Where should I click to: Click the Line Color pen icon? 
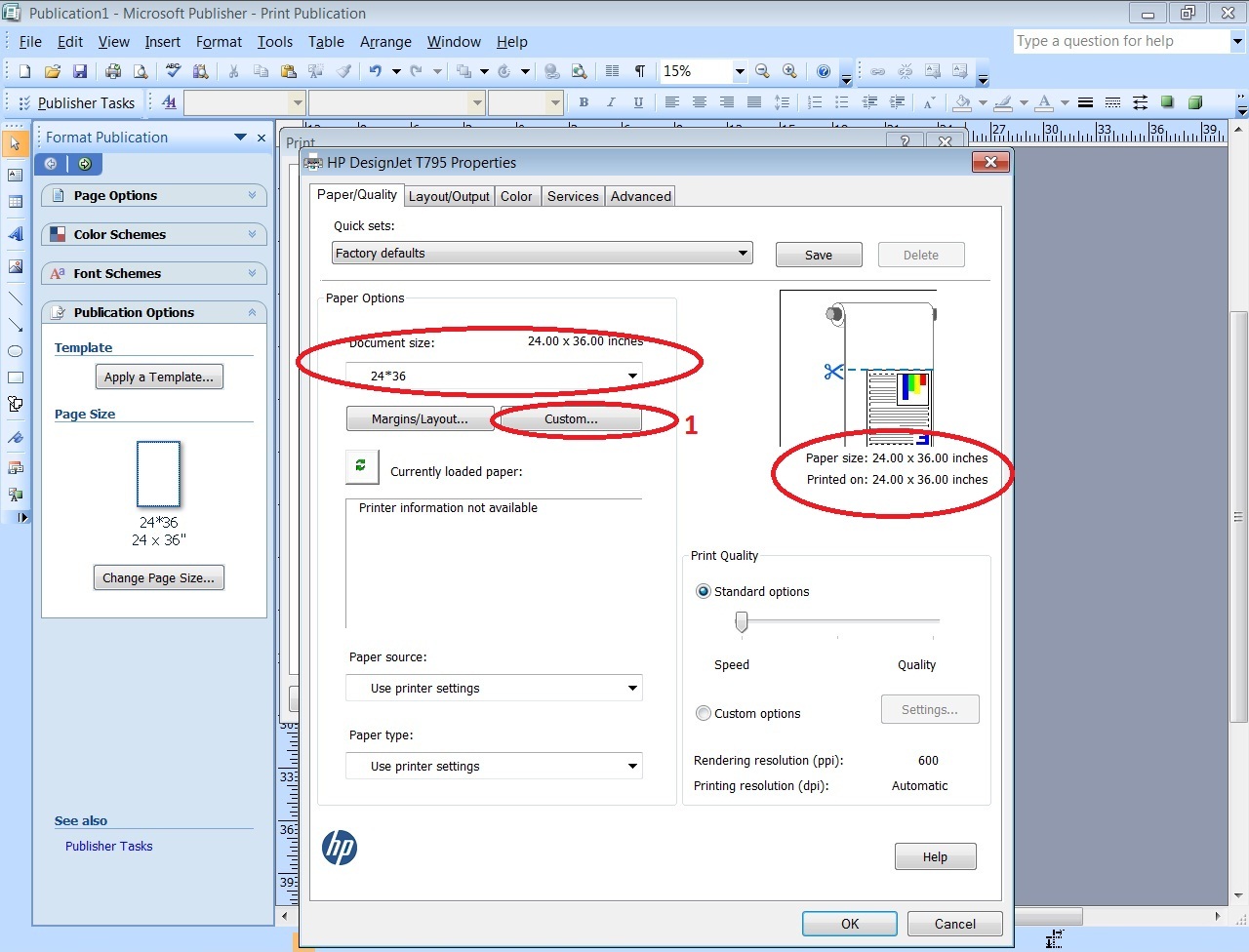1003,102
